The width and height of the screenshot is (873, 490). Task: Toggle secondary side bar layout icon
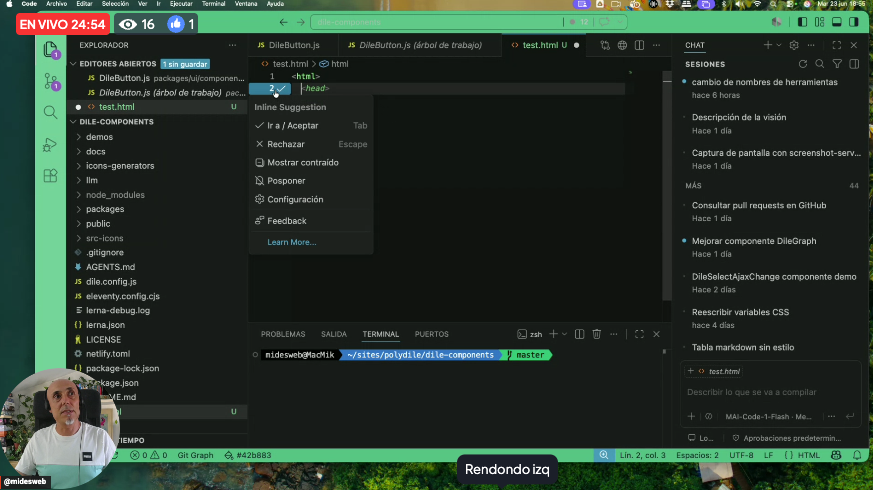coord(854,22)
